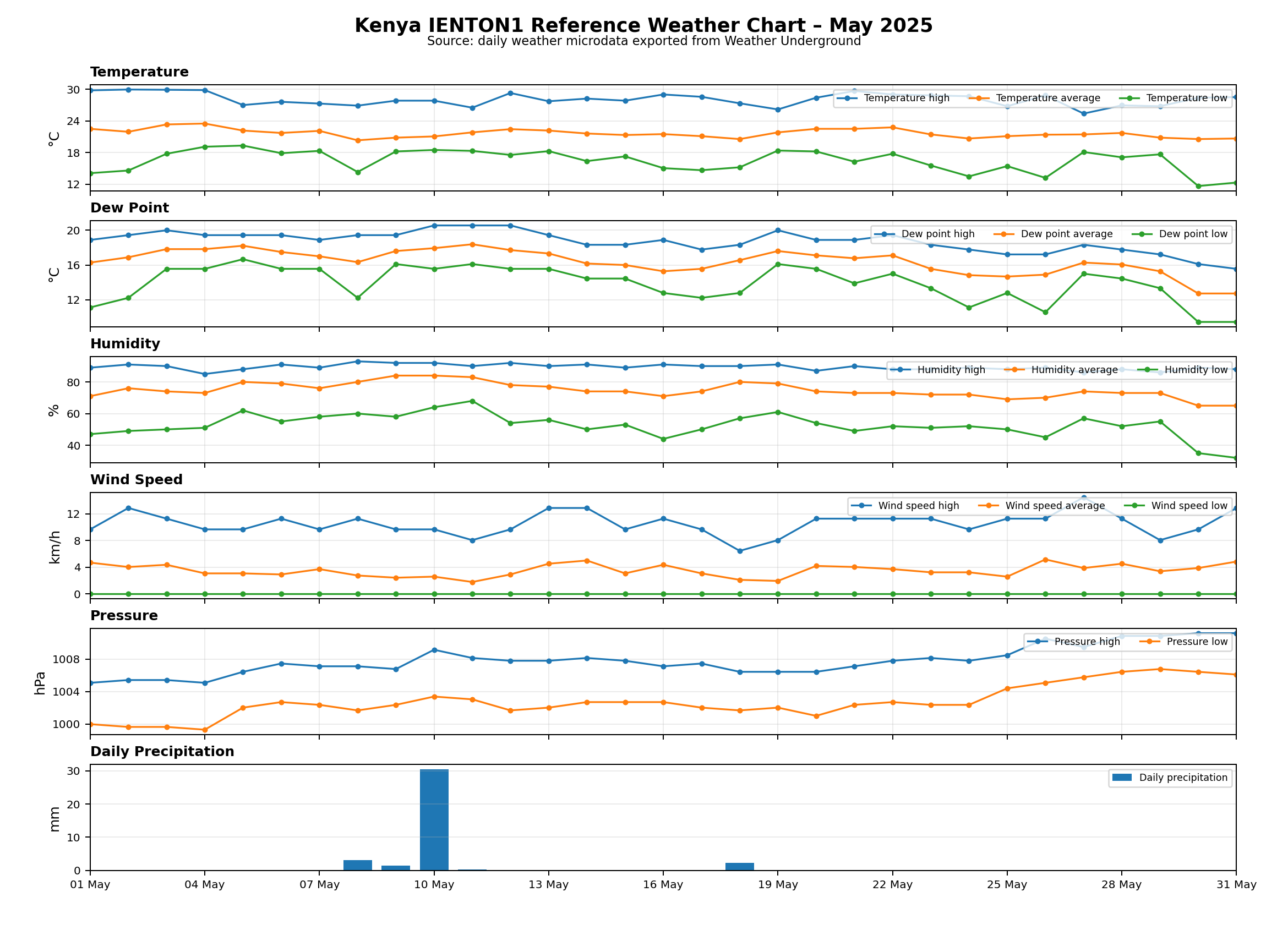Click the blue swatch beside 'Daily precipitation' legend
Image resolution: width=1288 pixels, height=941 pixels.
click(1122, 779)
